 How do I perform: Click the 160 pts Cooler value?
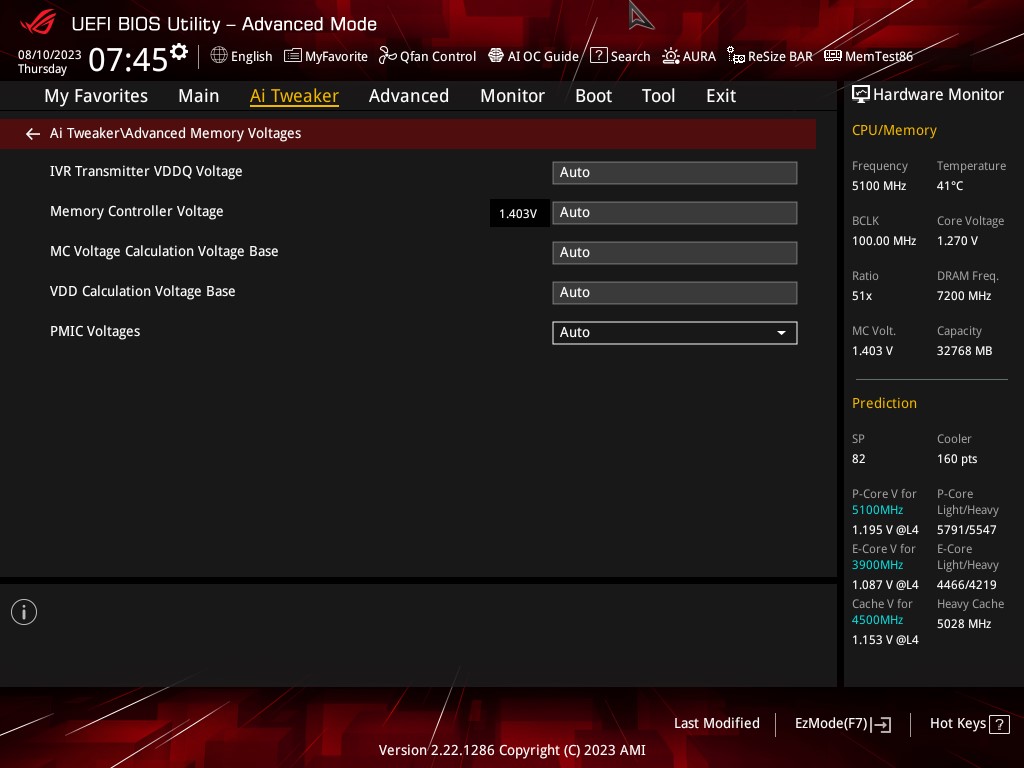point(957,459)
